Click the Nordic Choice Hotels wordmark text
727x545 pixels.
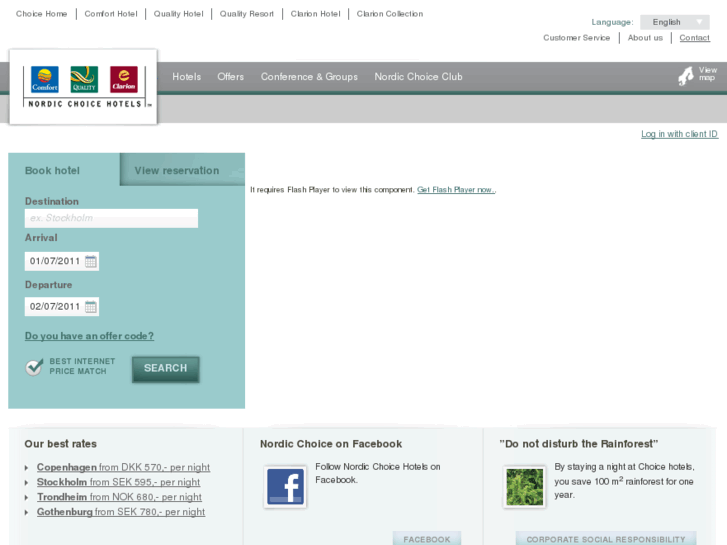point(85,104)
